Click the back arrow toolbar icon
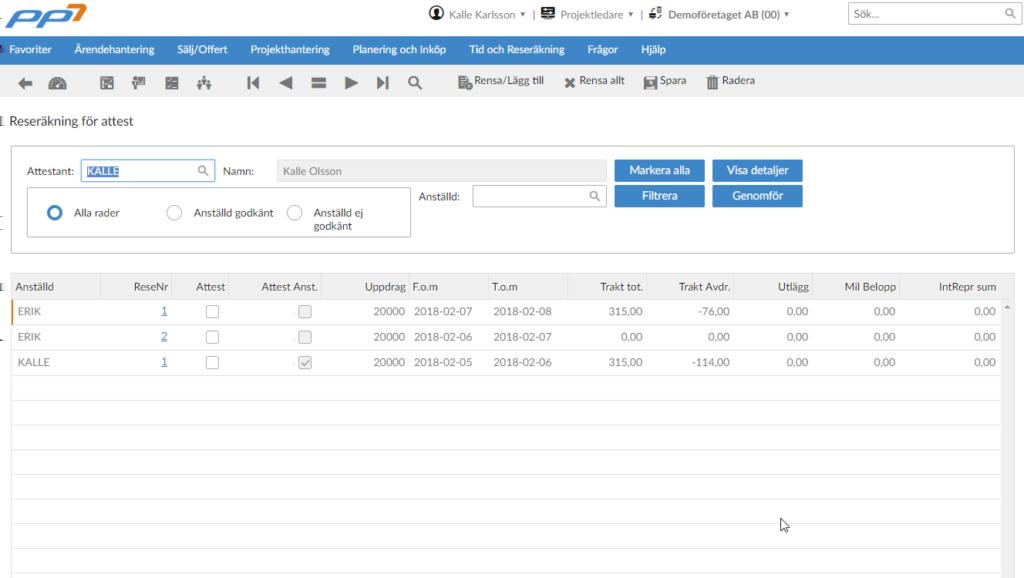 25,83
